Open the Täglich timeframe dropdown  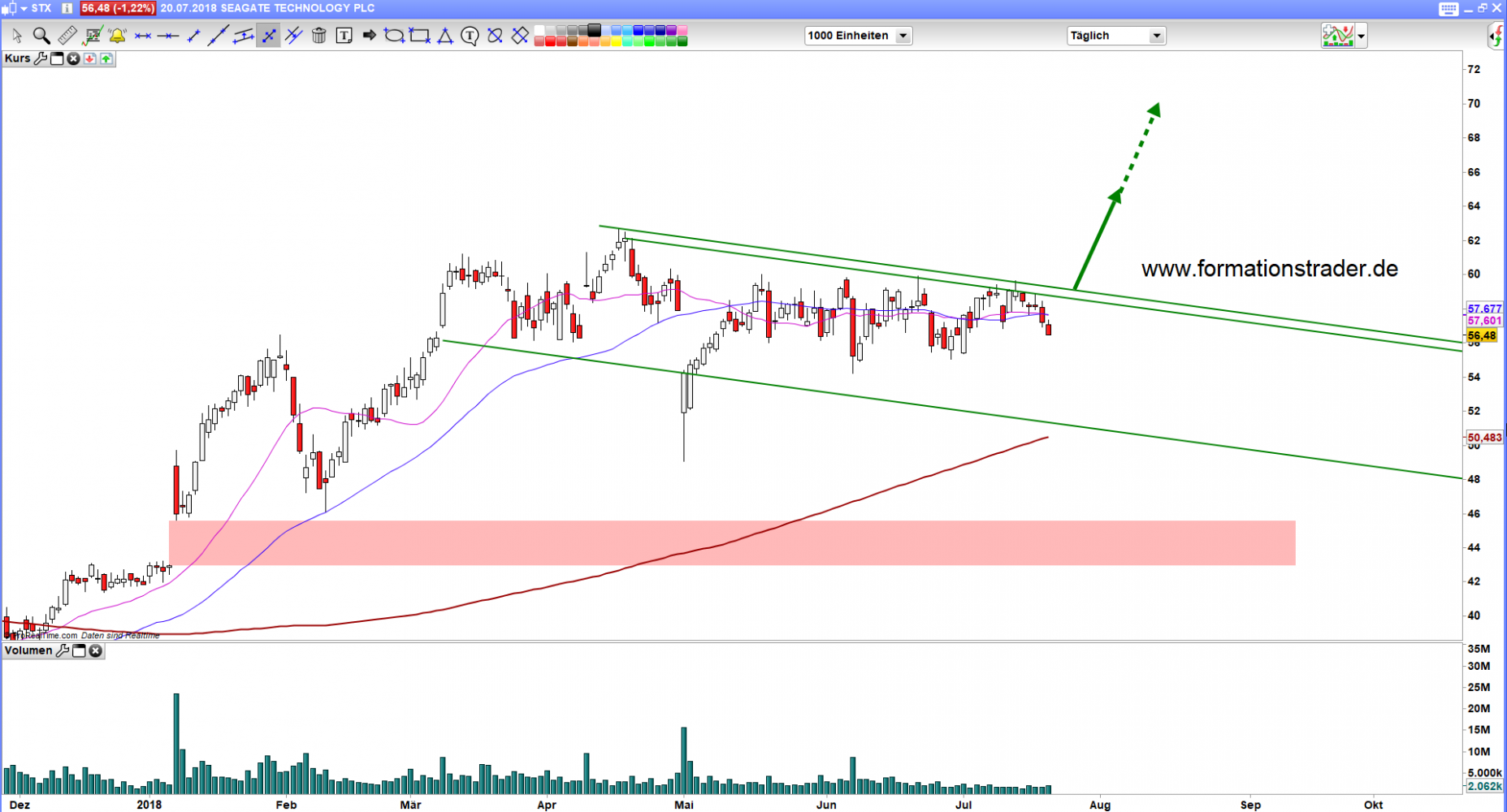coord(1156,36)
